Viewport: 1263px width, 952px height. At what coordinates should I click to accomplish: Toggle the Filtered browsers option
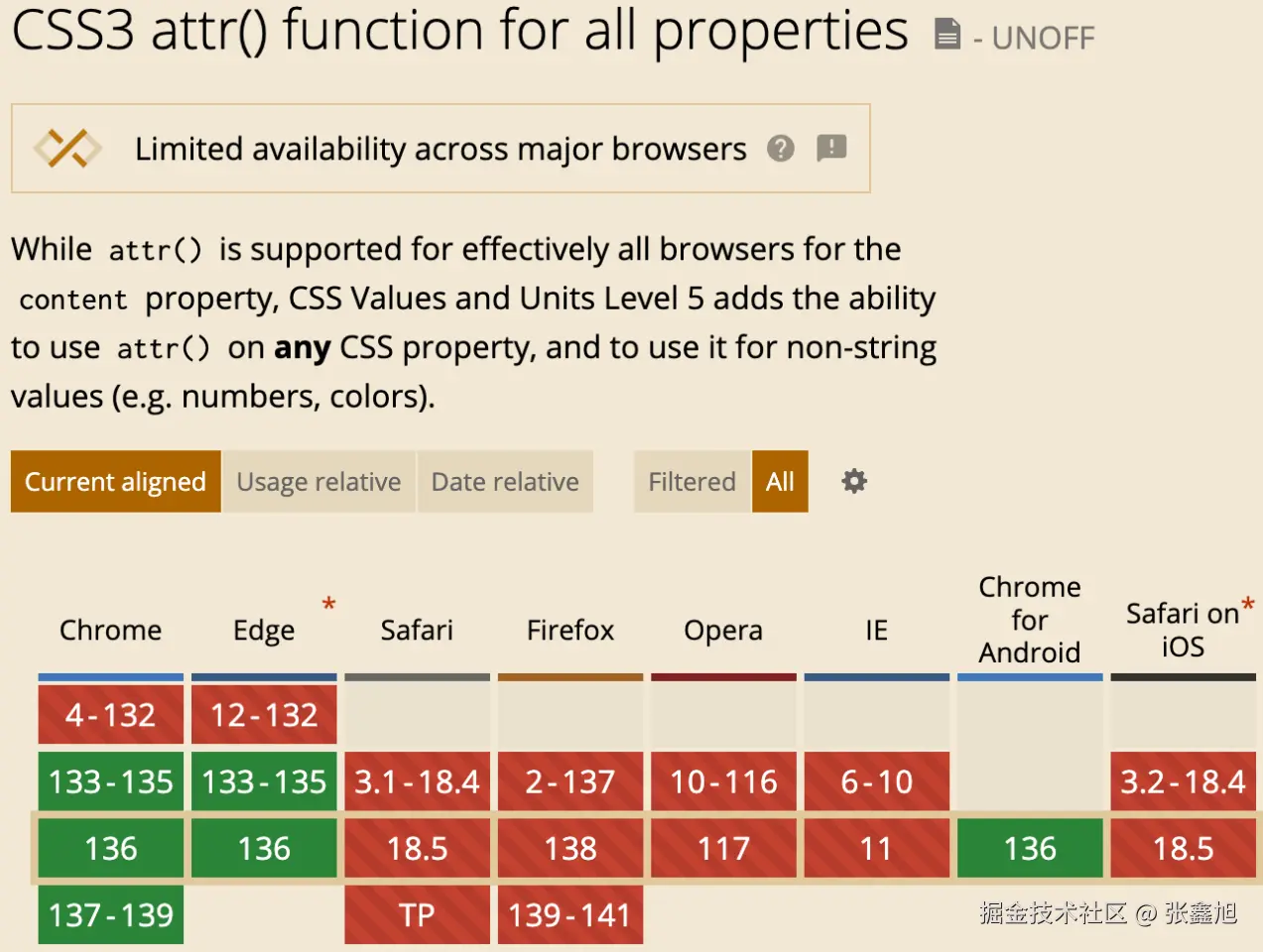tap(692, 482)
